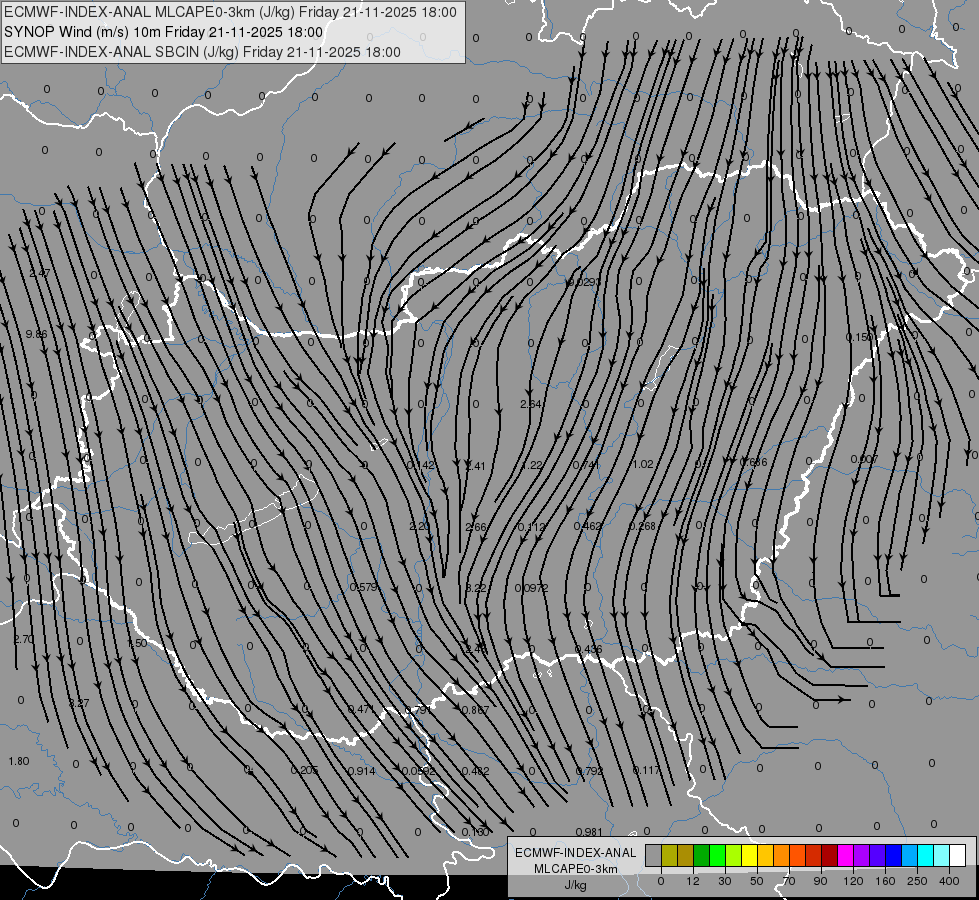Click the MLCAPE0-3km title line at top

click(230, 12)
